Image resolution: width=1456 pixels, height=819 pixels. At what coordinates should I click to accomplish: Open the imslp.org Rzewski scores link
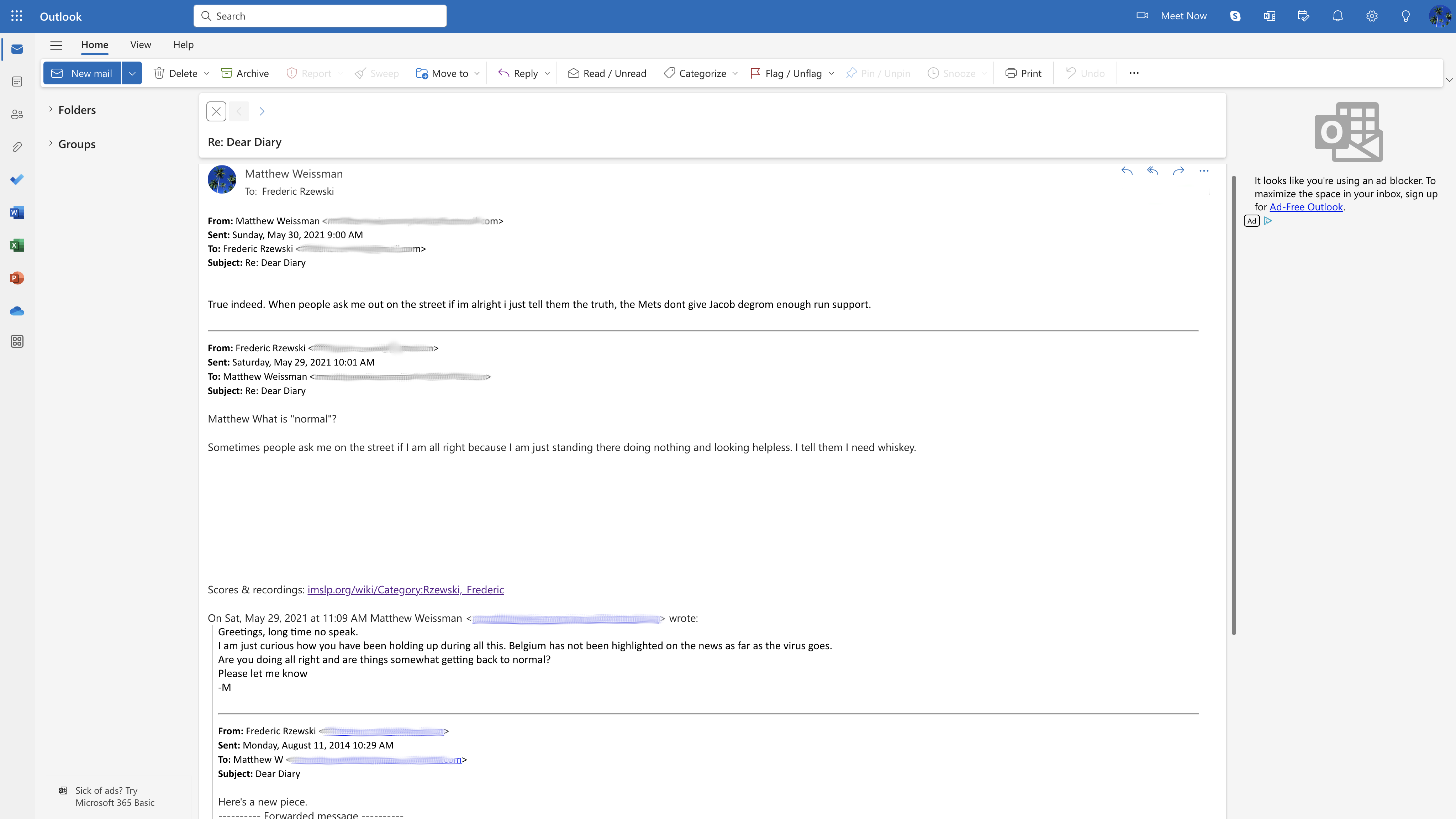click(405, 589)
